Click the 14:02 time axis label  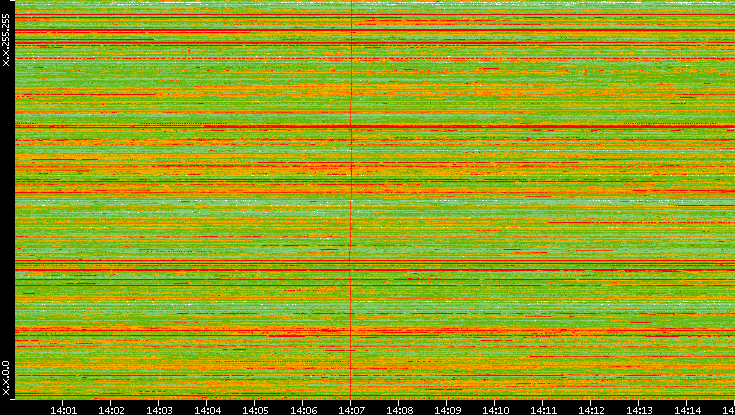click(111, 410)
